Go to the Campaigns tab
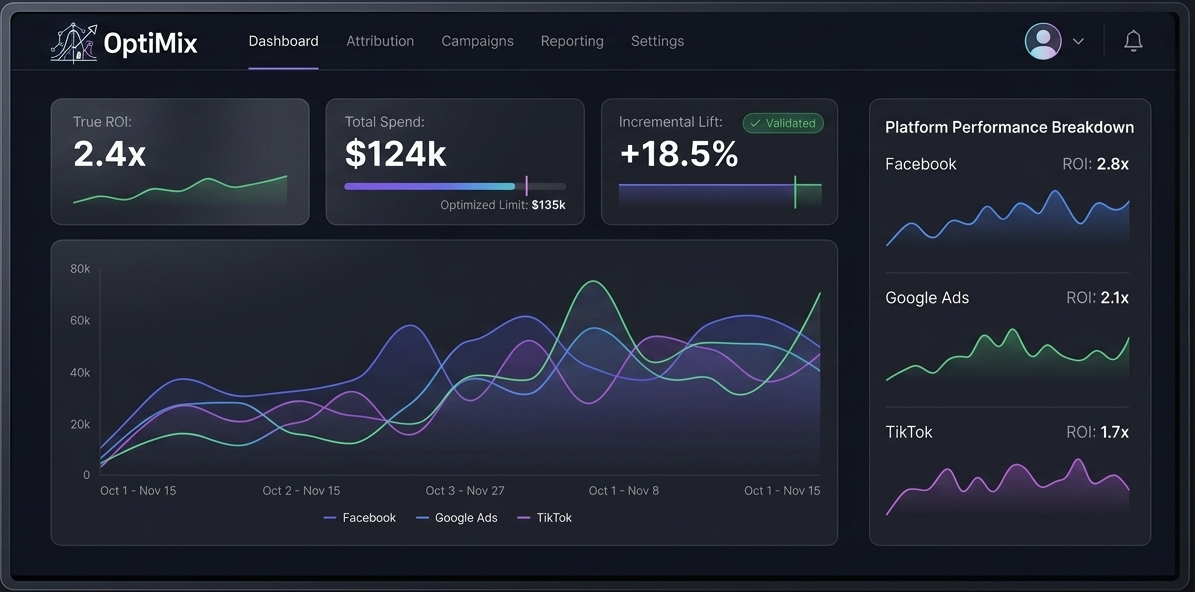This screenshot has height=592, width=1195. [477, 41]
